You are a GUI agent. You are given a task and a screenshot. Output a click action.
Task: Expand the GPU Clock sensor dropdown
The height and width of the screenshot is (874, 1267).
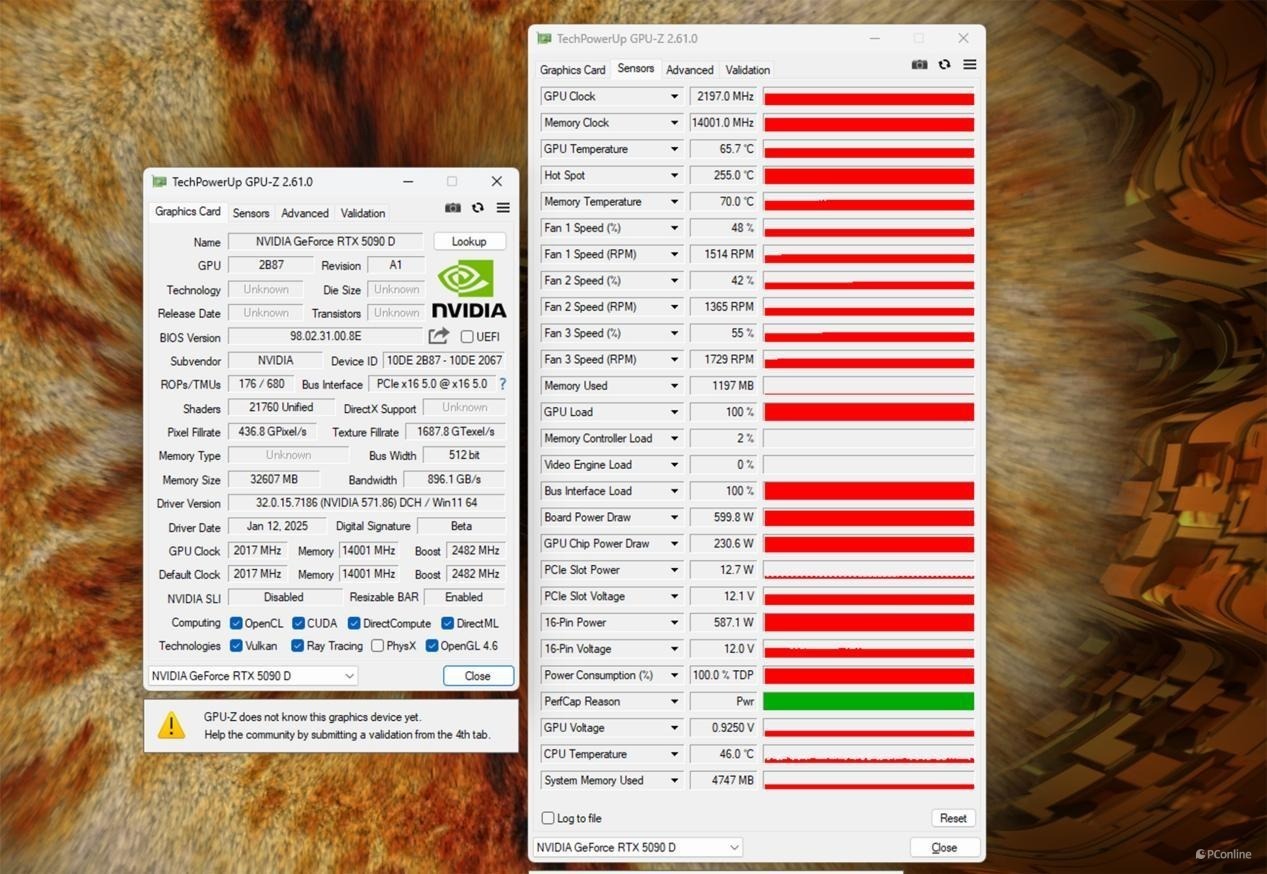[674, 97]
